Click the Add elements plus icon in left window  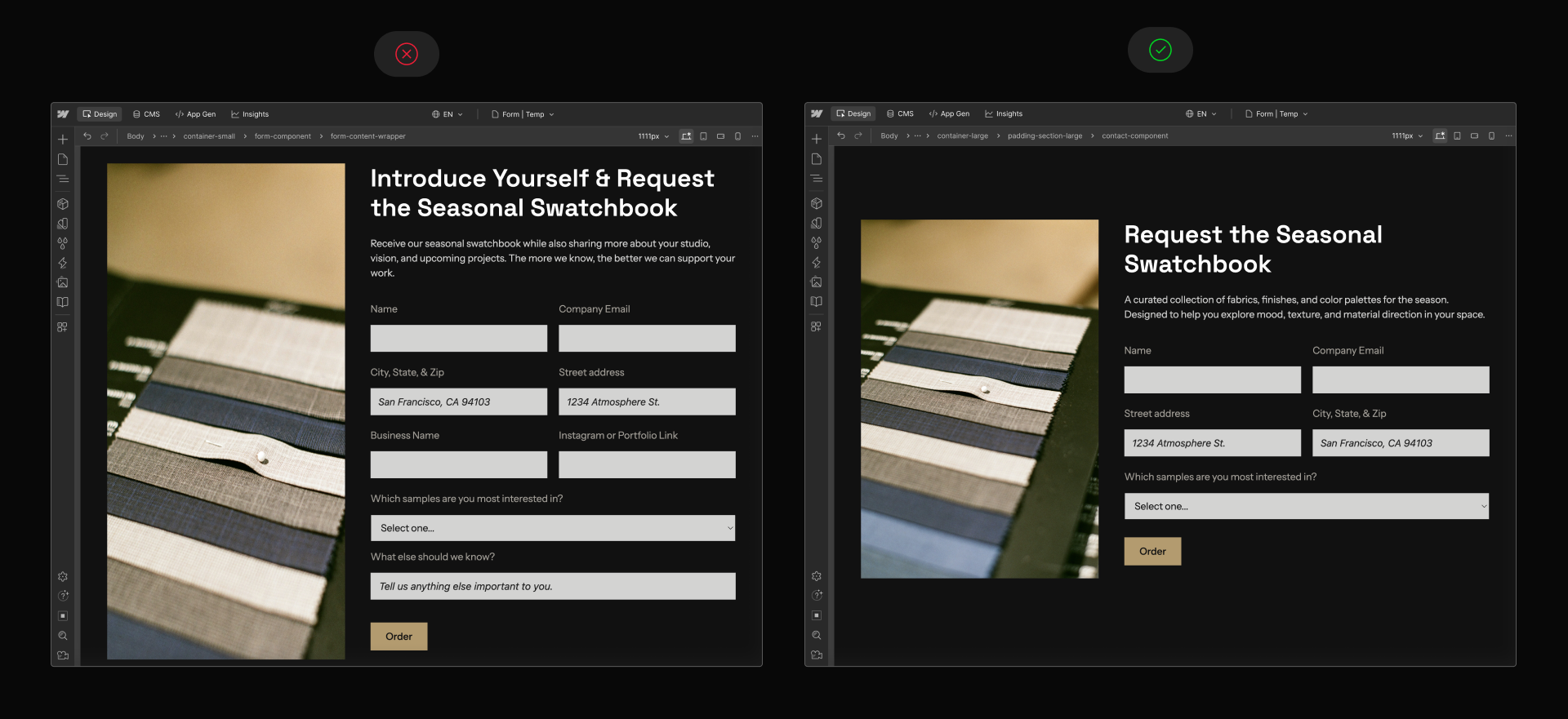(63, 140)
